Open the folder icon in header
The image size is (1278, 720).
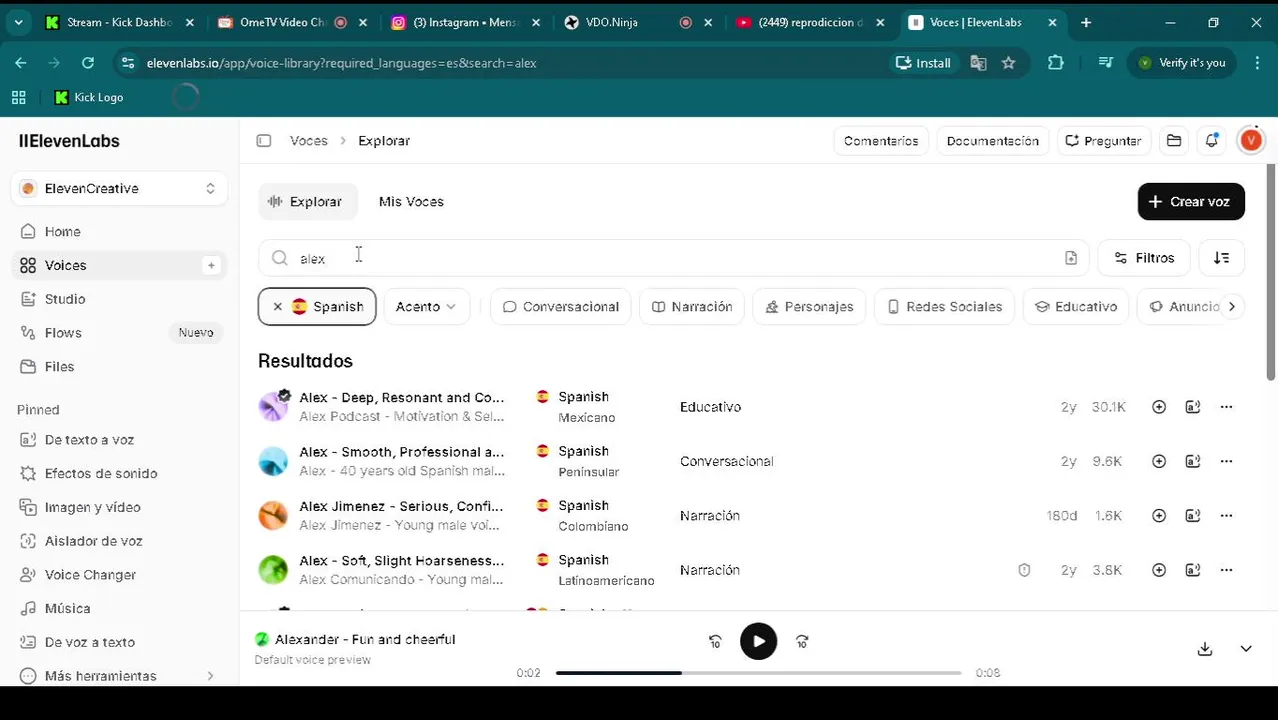pyautogui.click(x=1174, y=141)
